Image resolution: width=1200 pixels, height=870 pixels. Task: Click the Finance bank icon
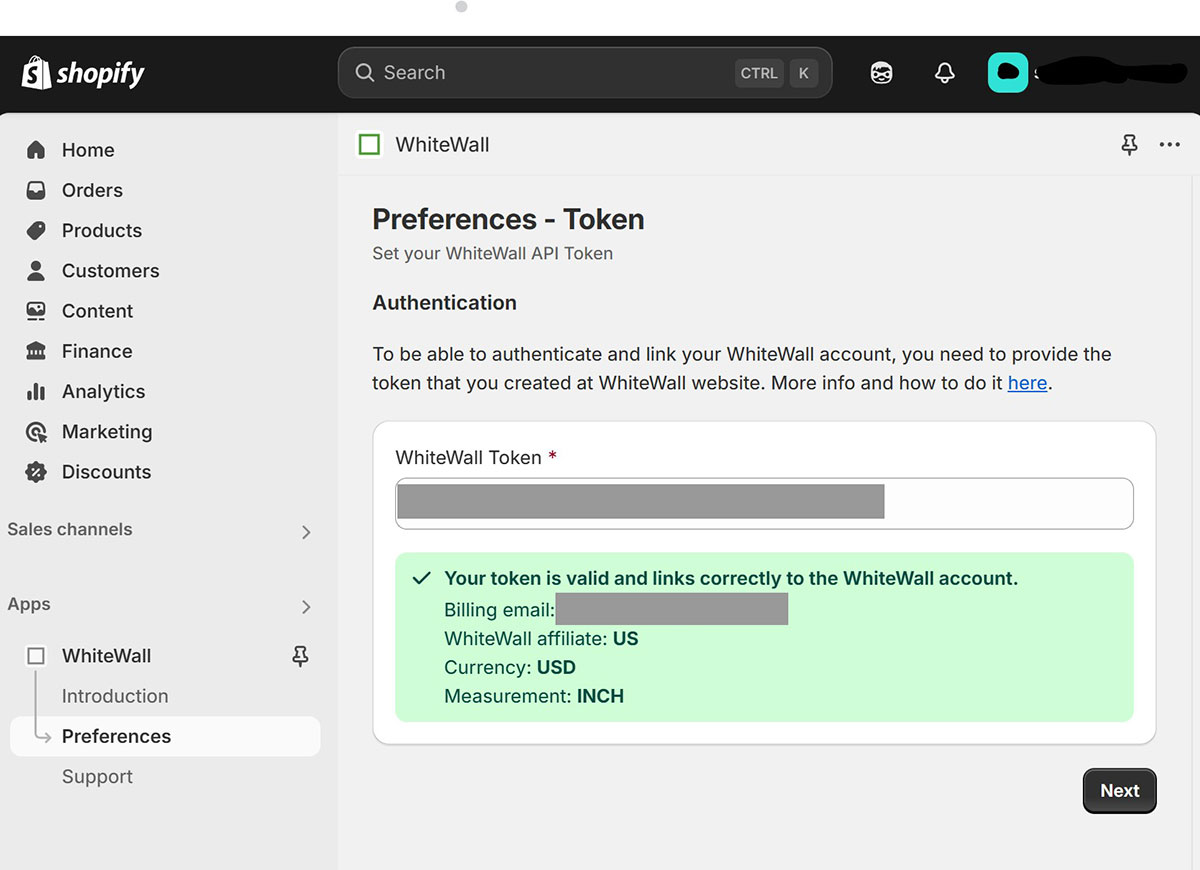click(36, 351)
